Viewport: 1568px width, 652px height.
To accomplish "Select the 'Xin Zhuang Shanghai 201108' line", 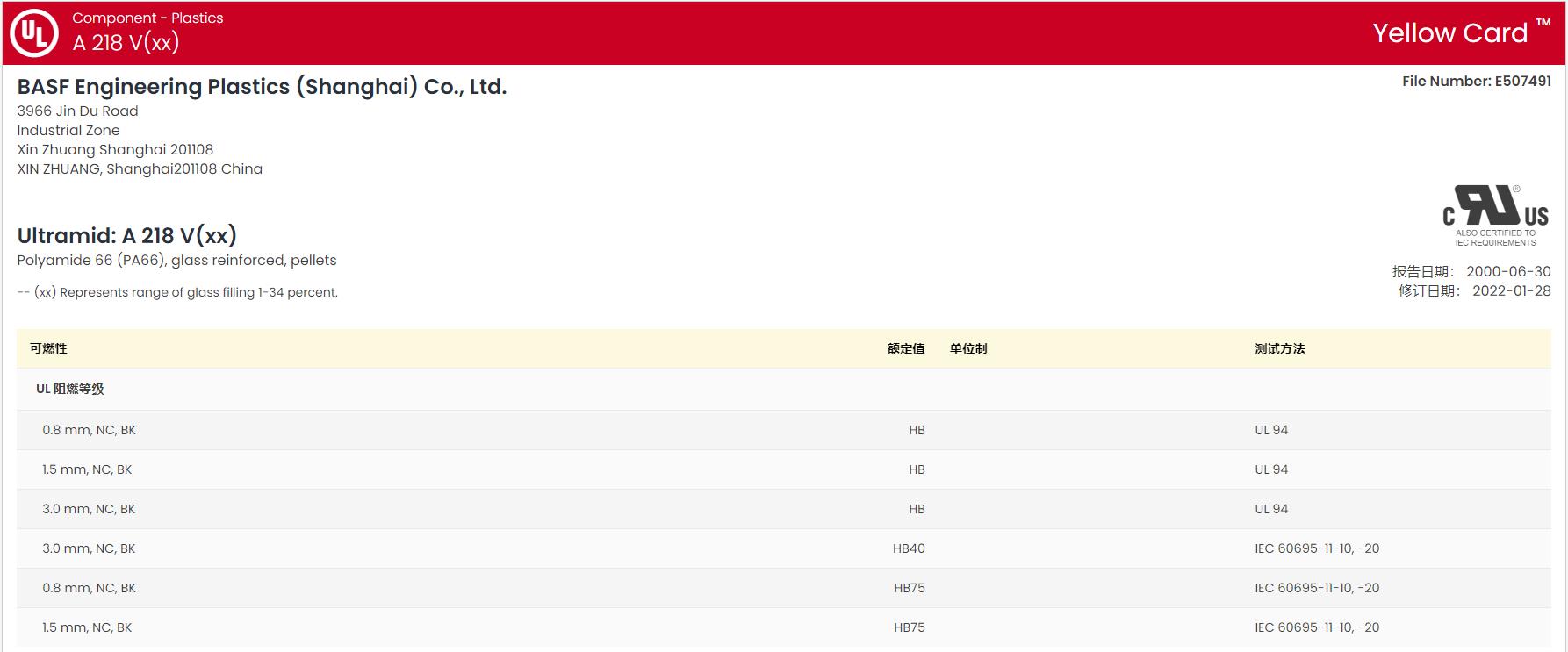I will [x=115, y=150].
